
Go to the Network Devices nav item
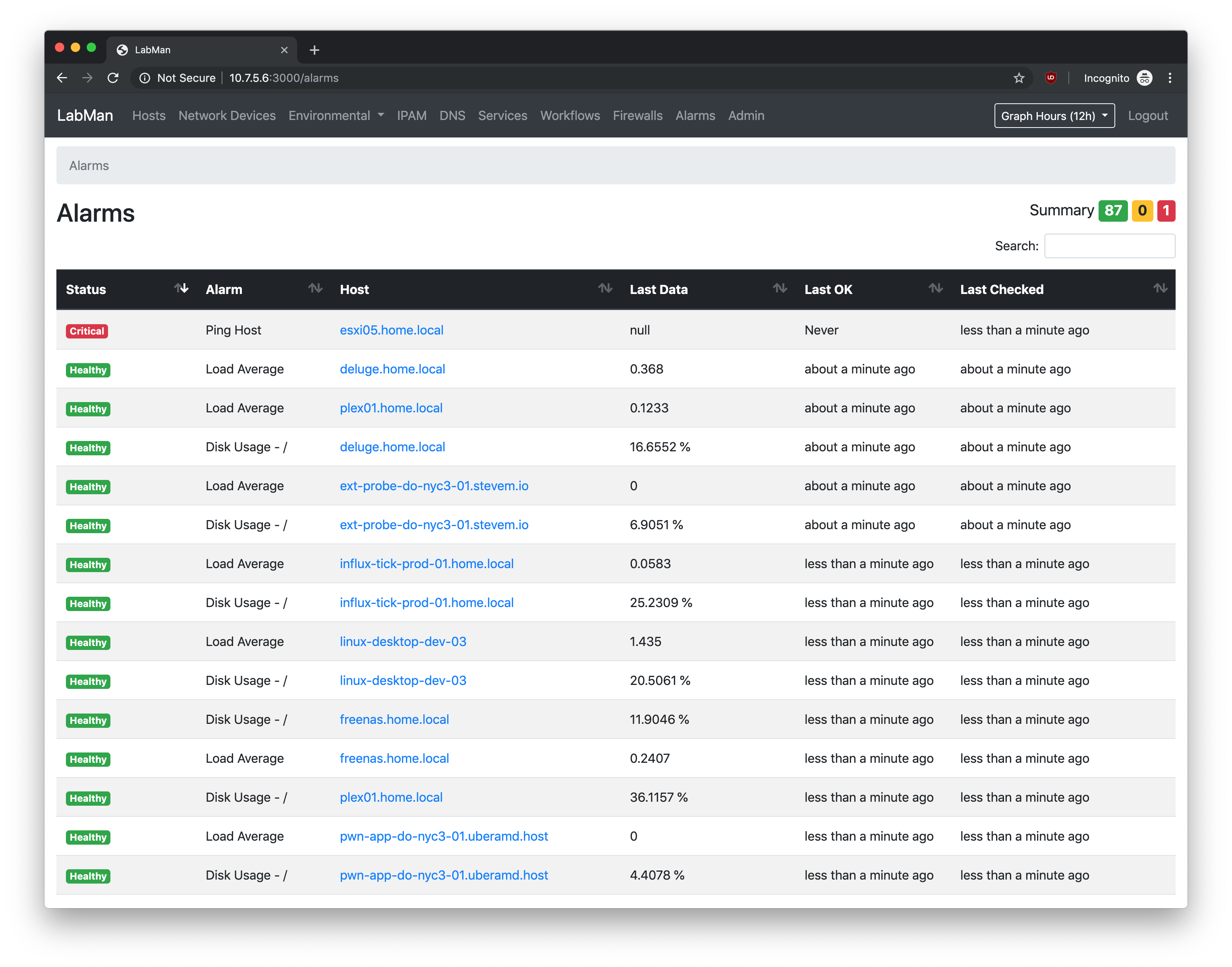tap(227, 116)
